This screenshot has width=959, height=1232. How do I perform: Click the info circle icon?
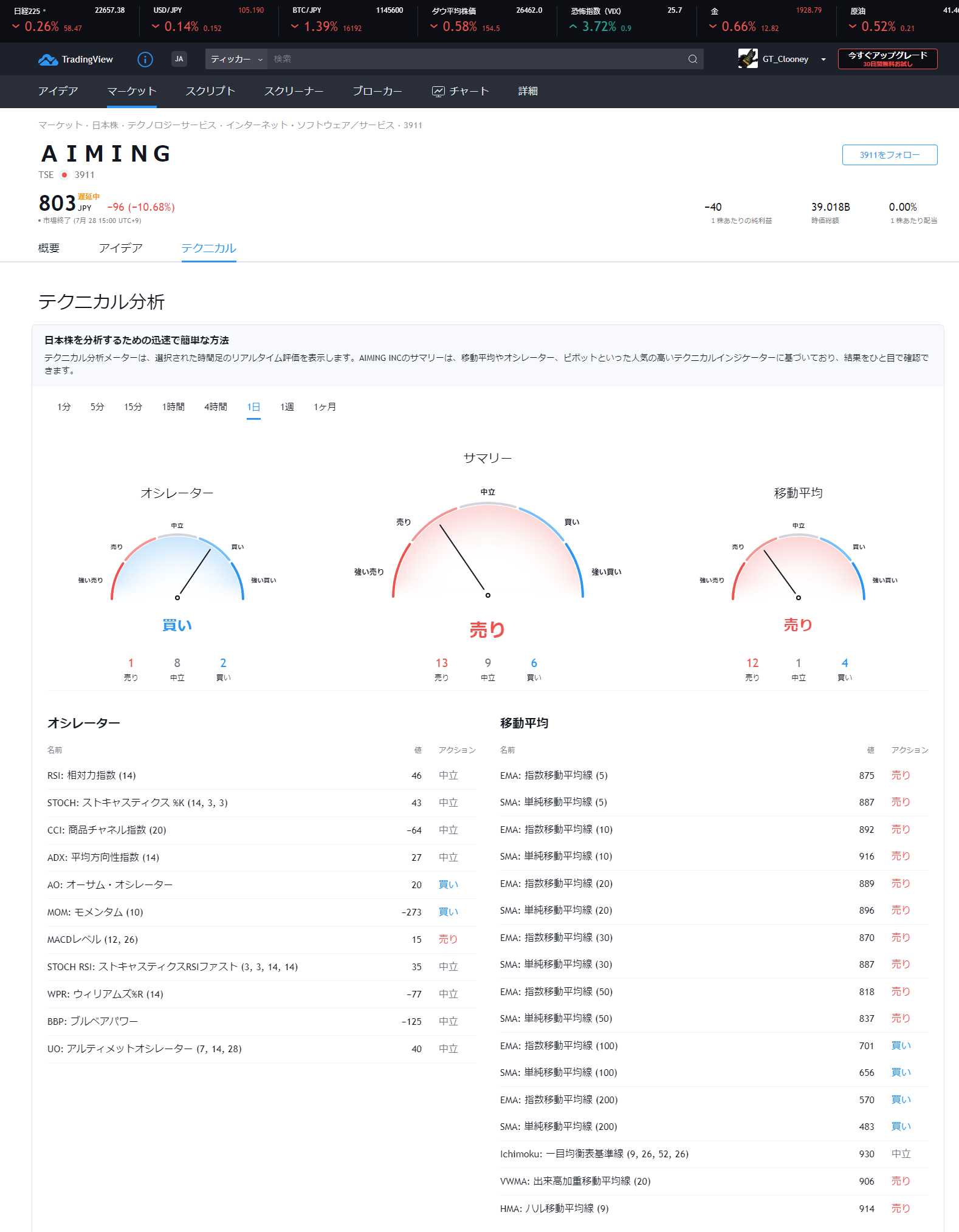(145, 59)
